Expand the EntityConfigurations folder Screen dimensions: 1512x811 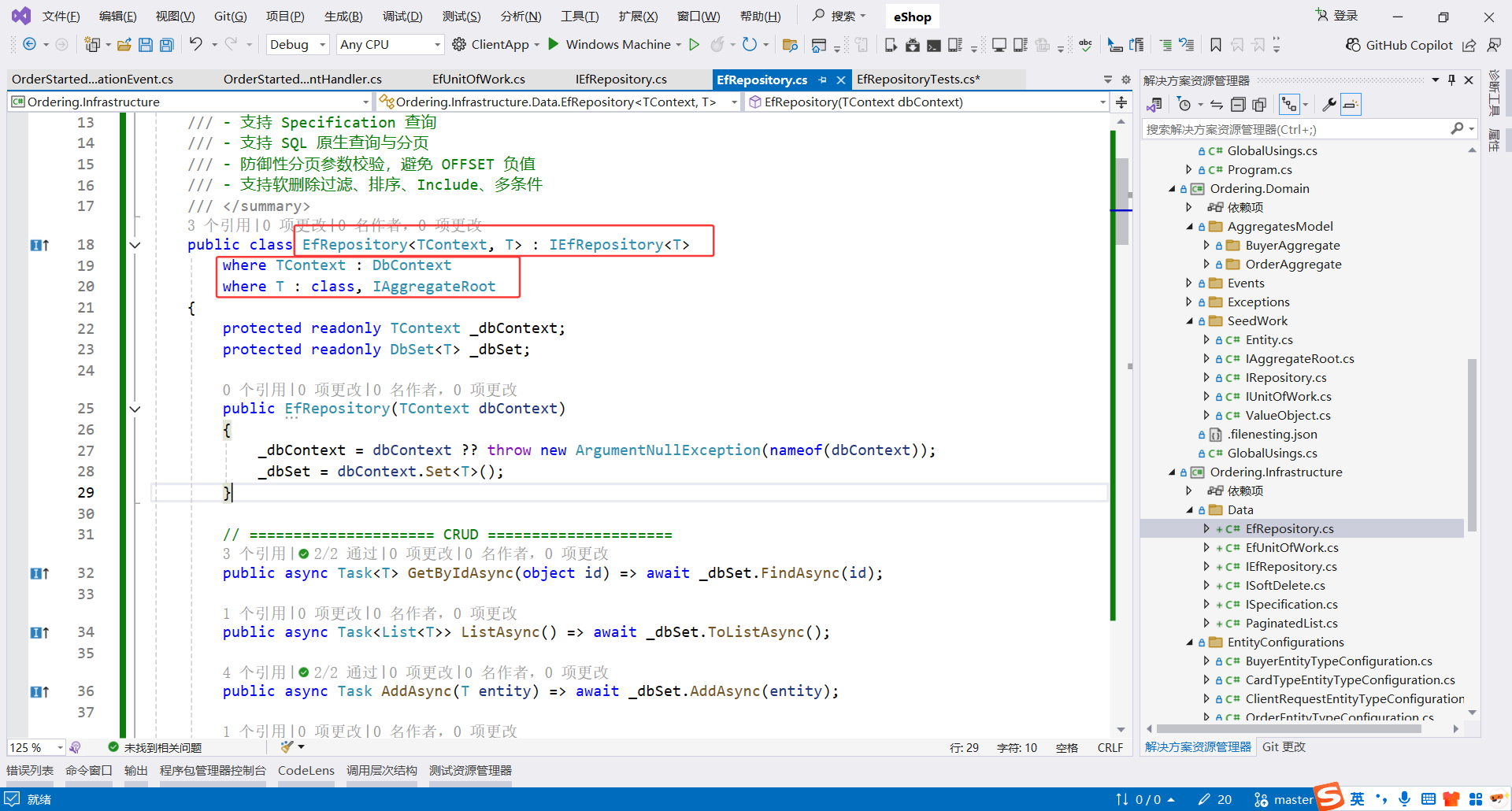1190,642
